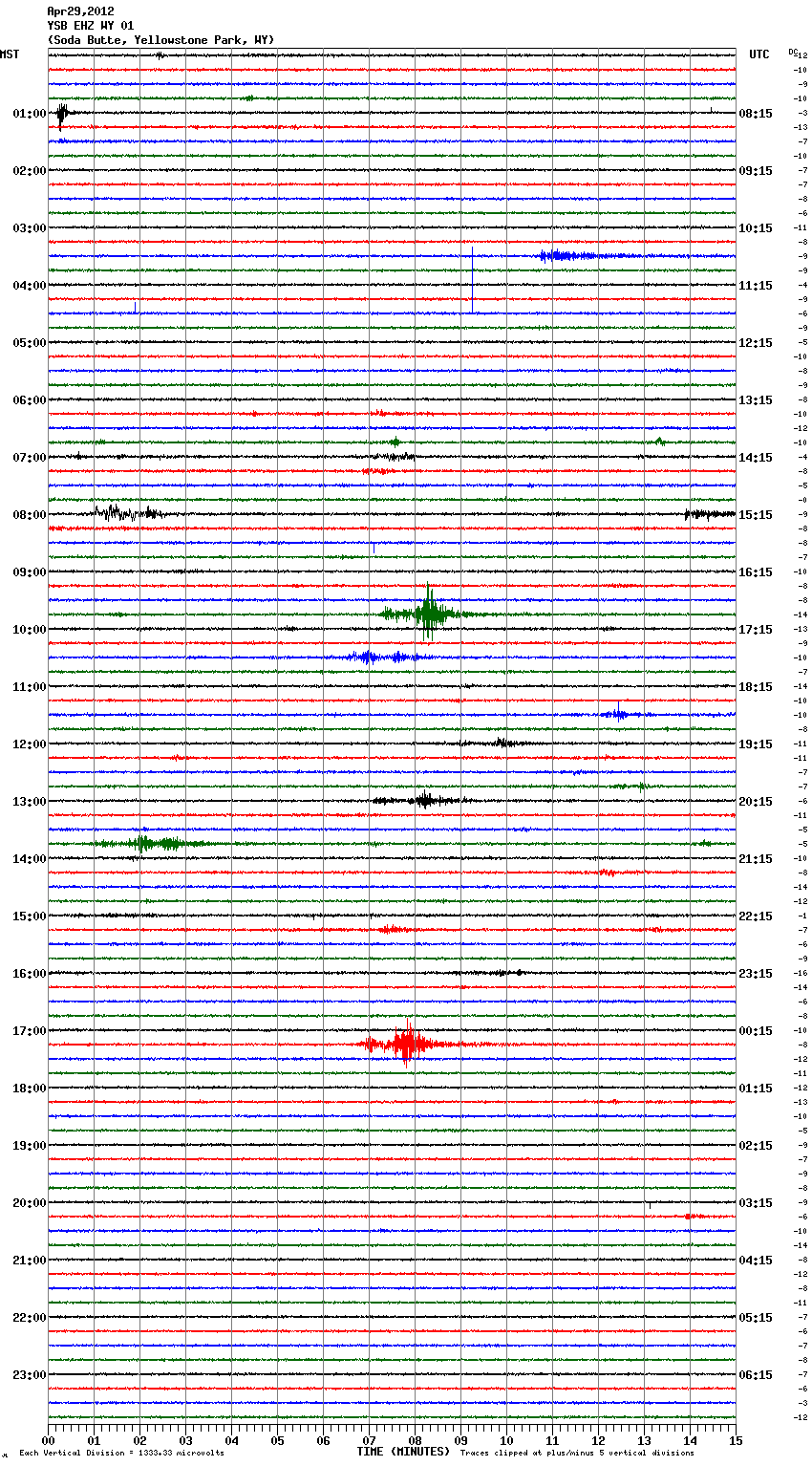812x1466 pixels.
Task: Select the 01:00 MST time label
Action: pyautogui.click(x=30, y=114)
